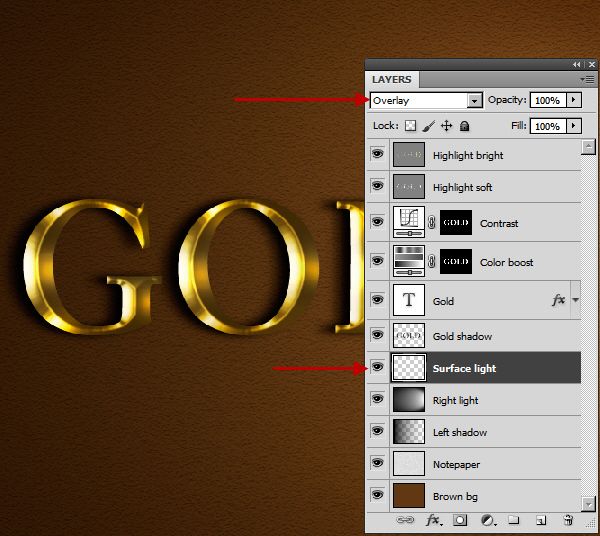Toggle the Surface light layer eye

tap(377, 367)
